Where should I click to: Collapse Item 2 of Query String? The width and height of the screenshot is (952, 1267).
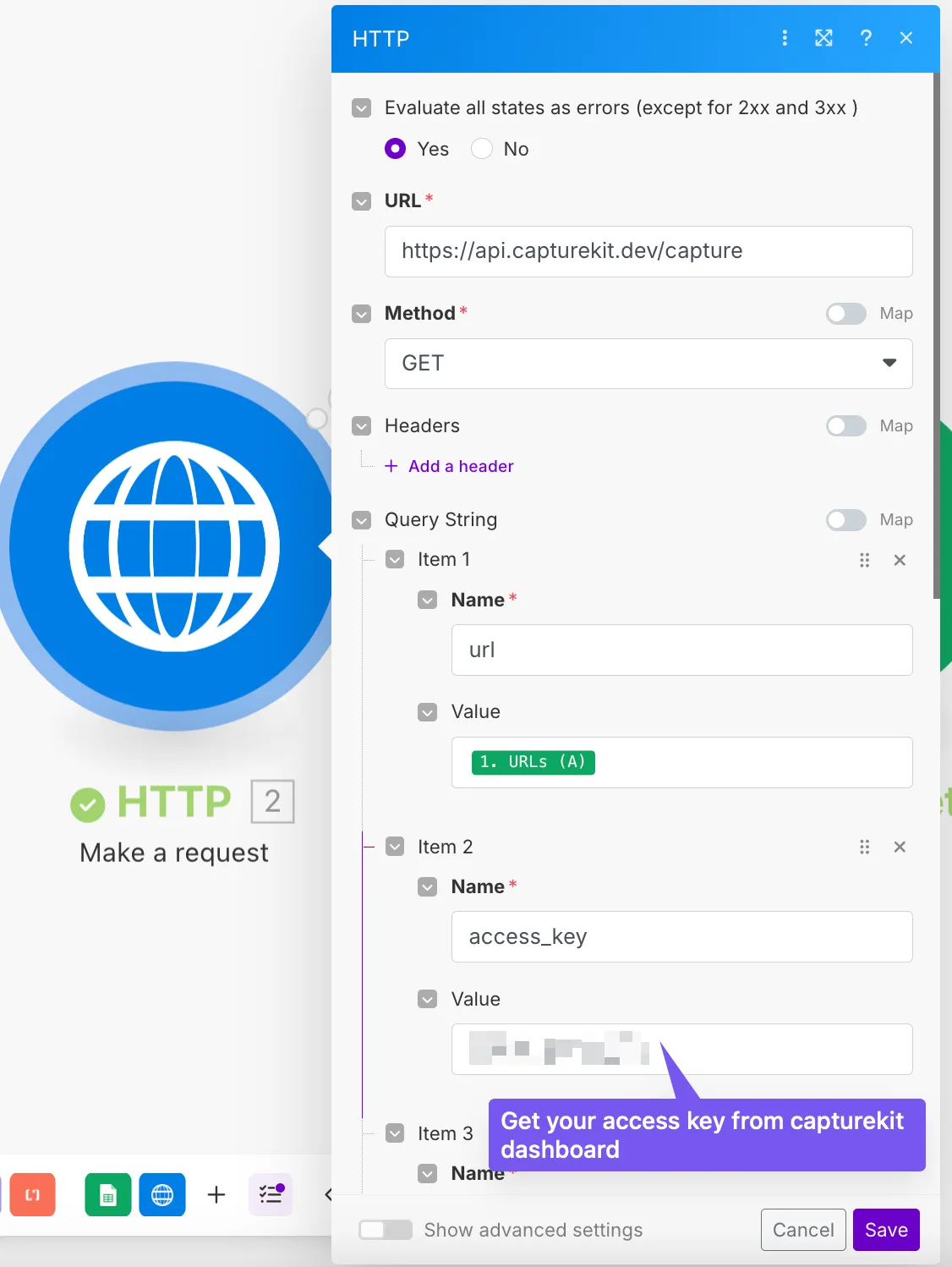click(395, 847)
